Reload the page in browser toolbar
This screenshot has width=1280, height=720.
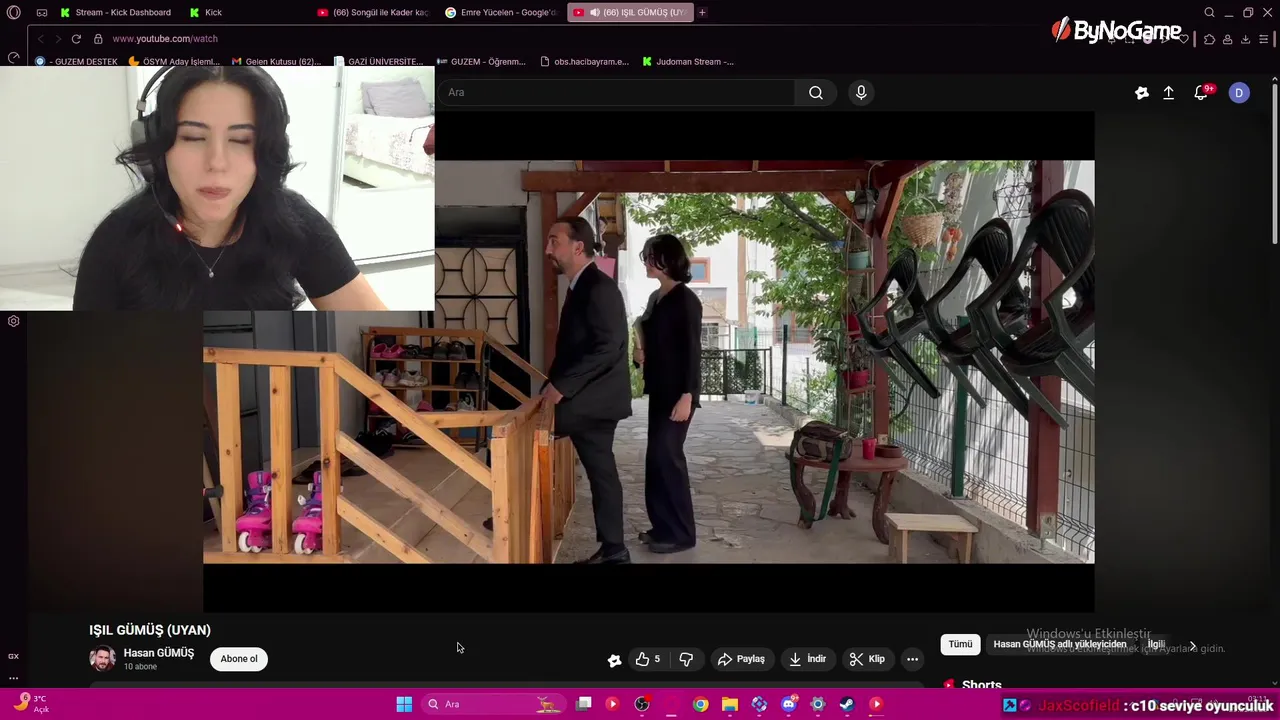[76, 38]
